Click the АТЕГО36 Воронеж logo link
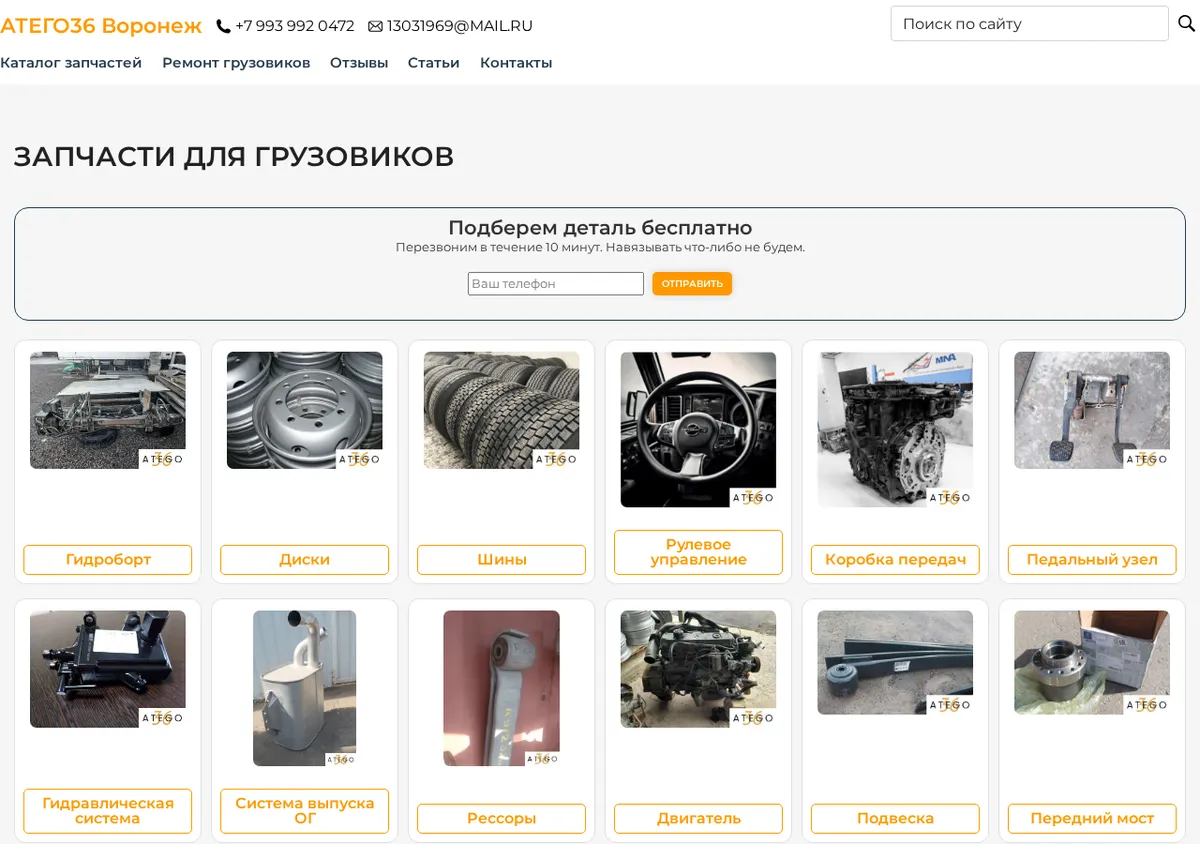 (101, 26)
